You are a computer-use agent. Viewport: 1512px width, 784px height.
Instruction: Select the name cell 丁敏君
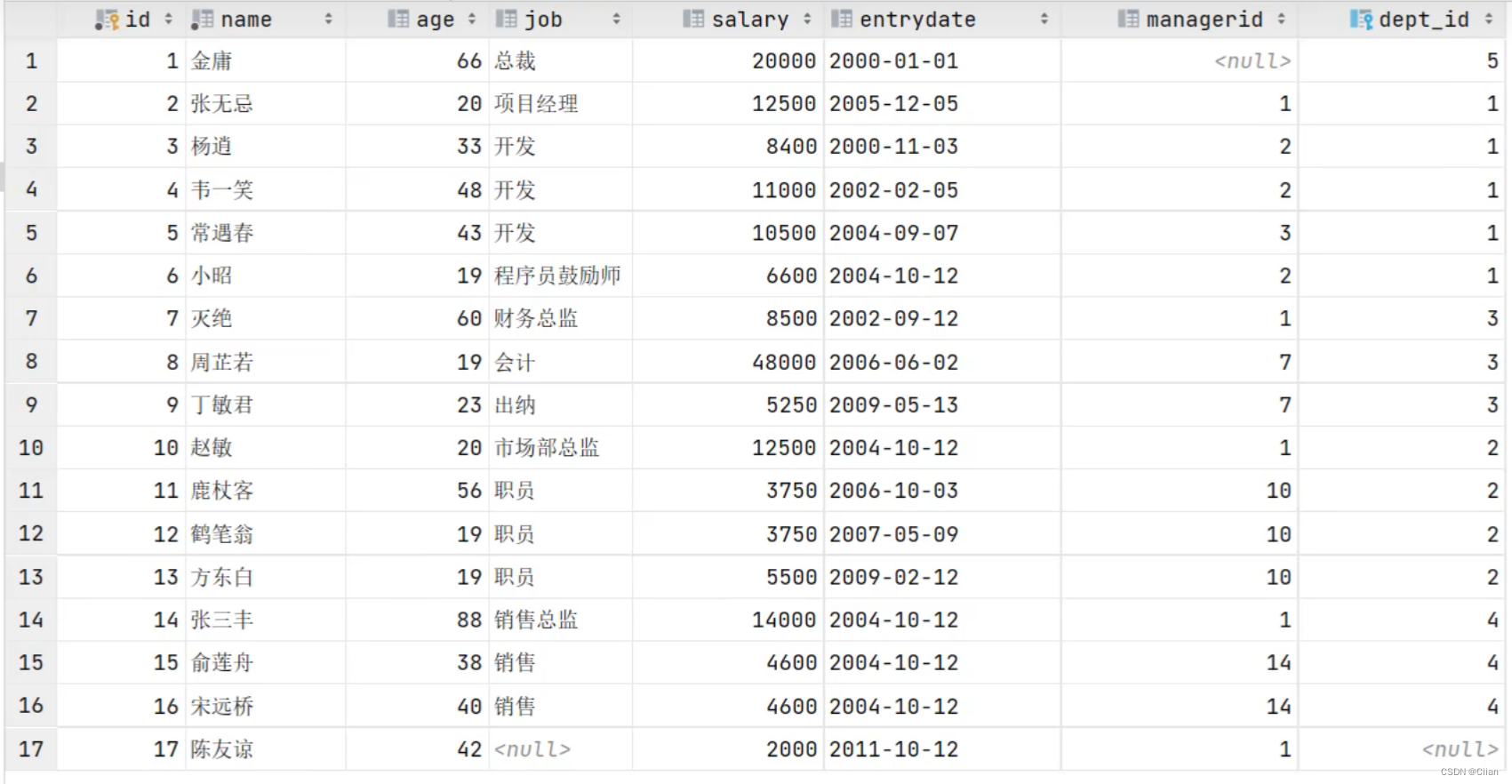coord(265,405)
